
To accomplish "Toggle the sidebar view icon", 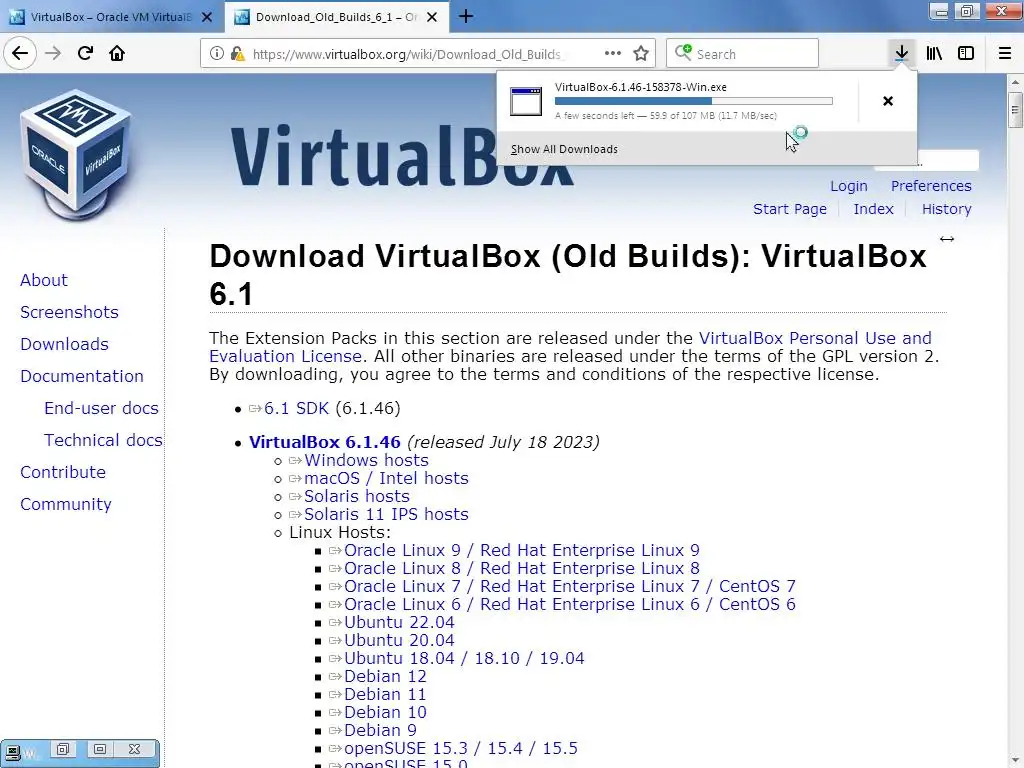I will [x=966, y=54].
